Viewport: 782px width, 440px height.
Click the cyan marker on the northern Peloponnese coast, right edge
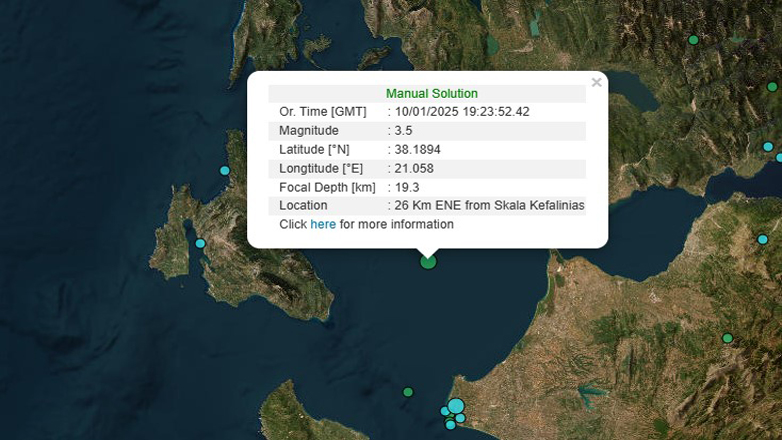click(x=763, y=239)
